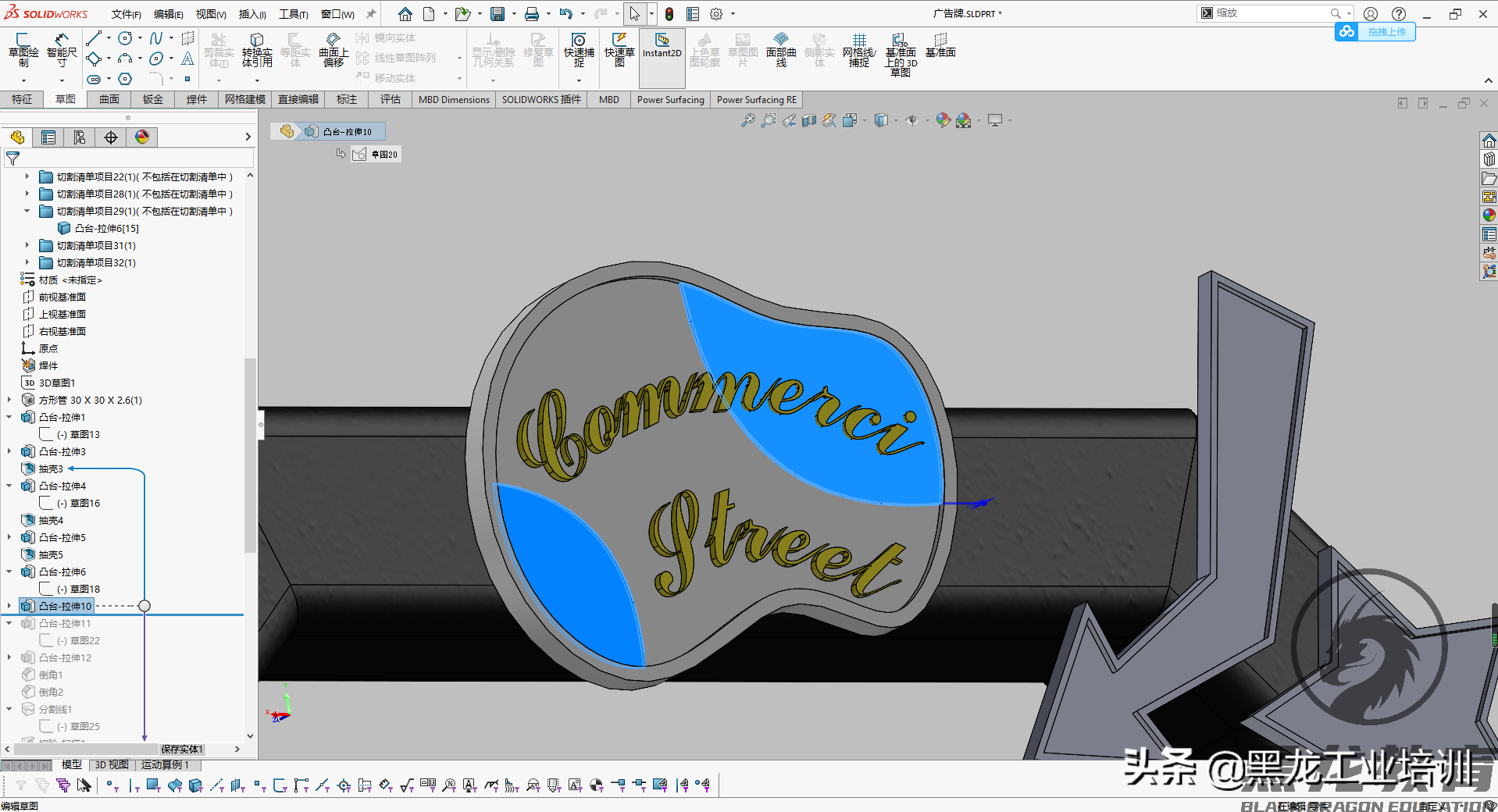Image resolution: width=1498 pixels, height=812 pixels.
Task: Open the ConfigurationManager tab icon
Action: [x=79, y=137]
